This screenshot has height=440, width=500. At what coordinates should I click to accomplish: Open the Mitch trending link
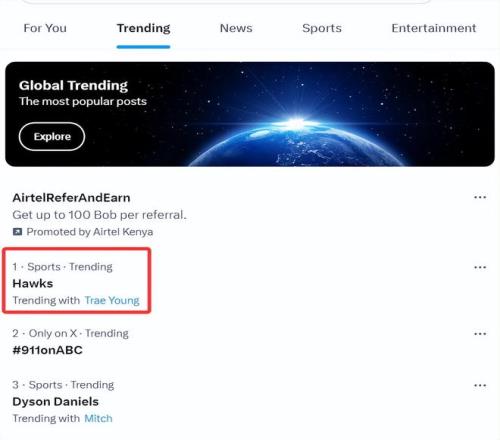[x=98, y=418]
